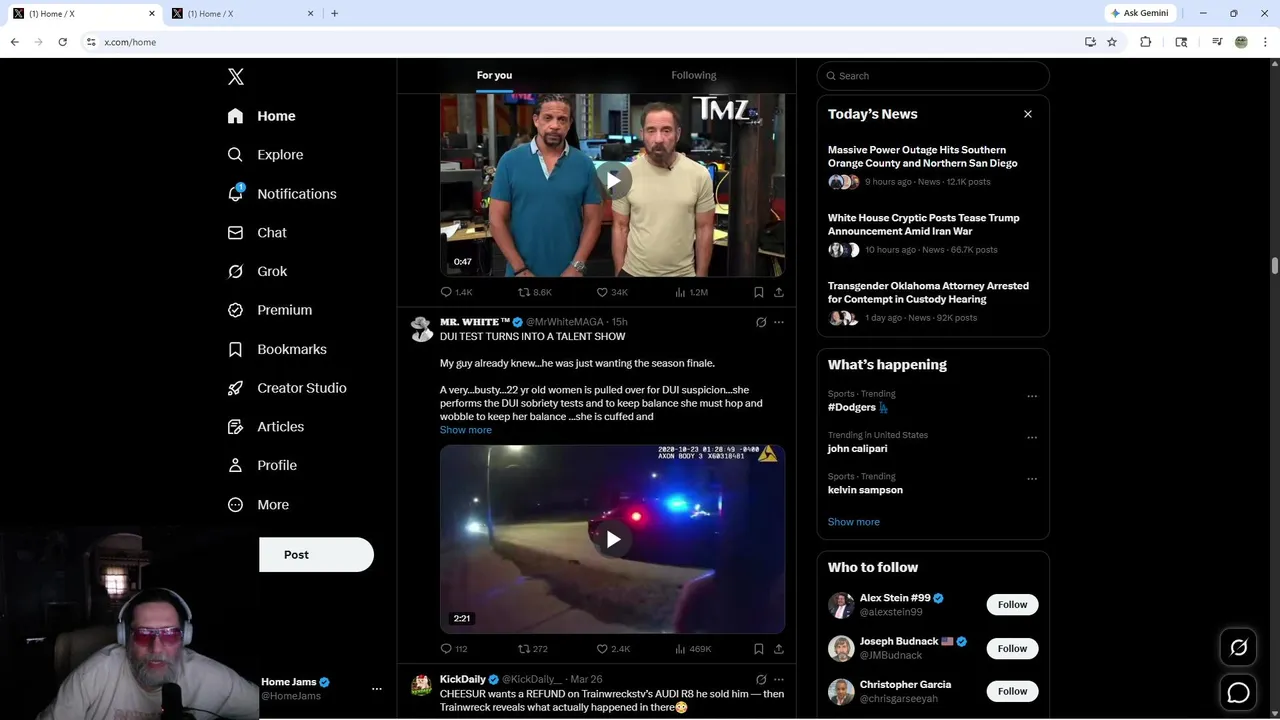Open MR. WHITE profile avatar
Screen dimensions: 1280x720
[x=422, y=329]
